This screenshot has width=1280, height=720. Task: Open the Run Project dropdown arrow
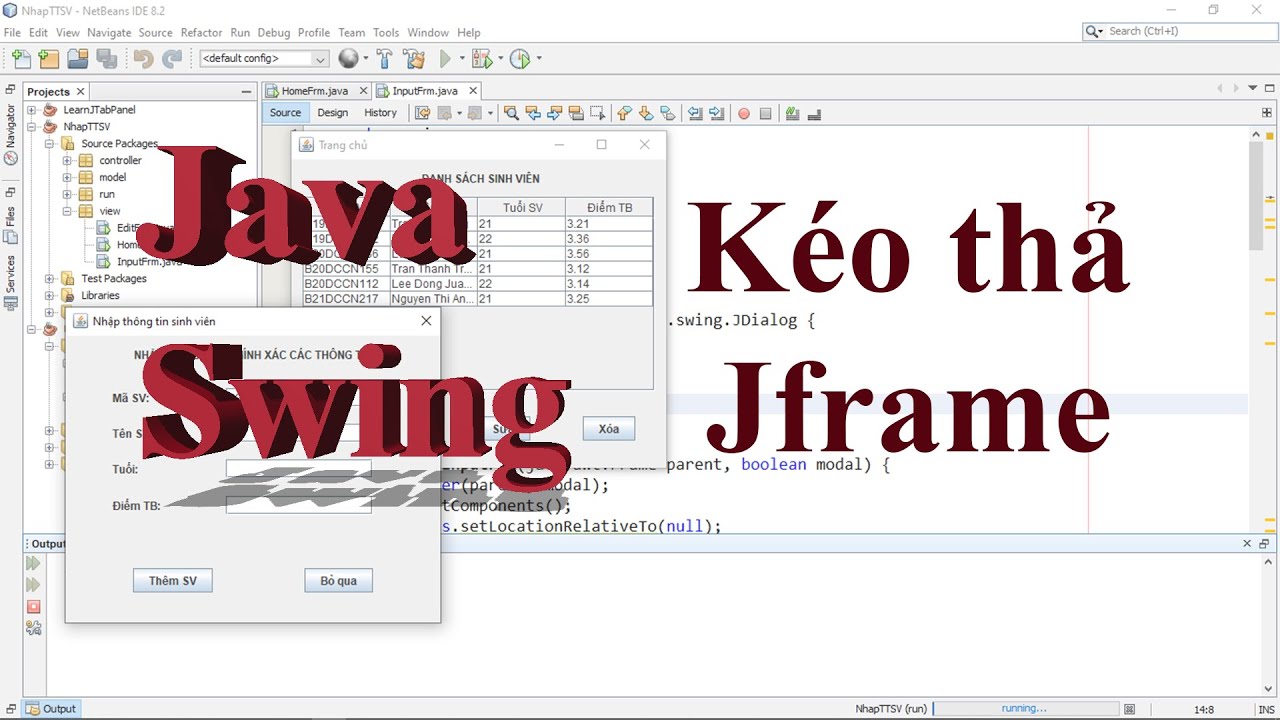pos(461,59)
